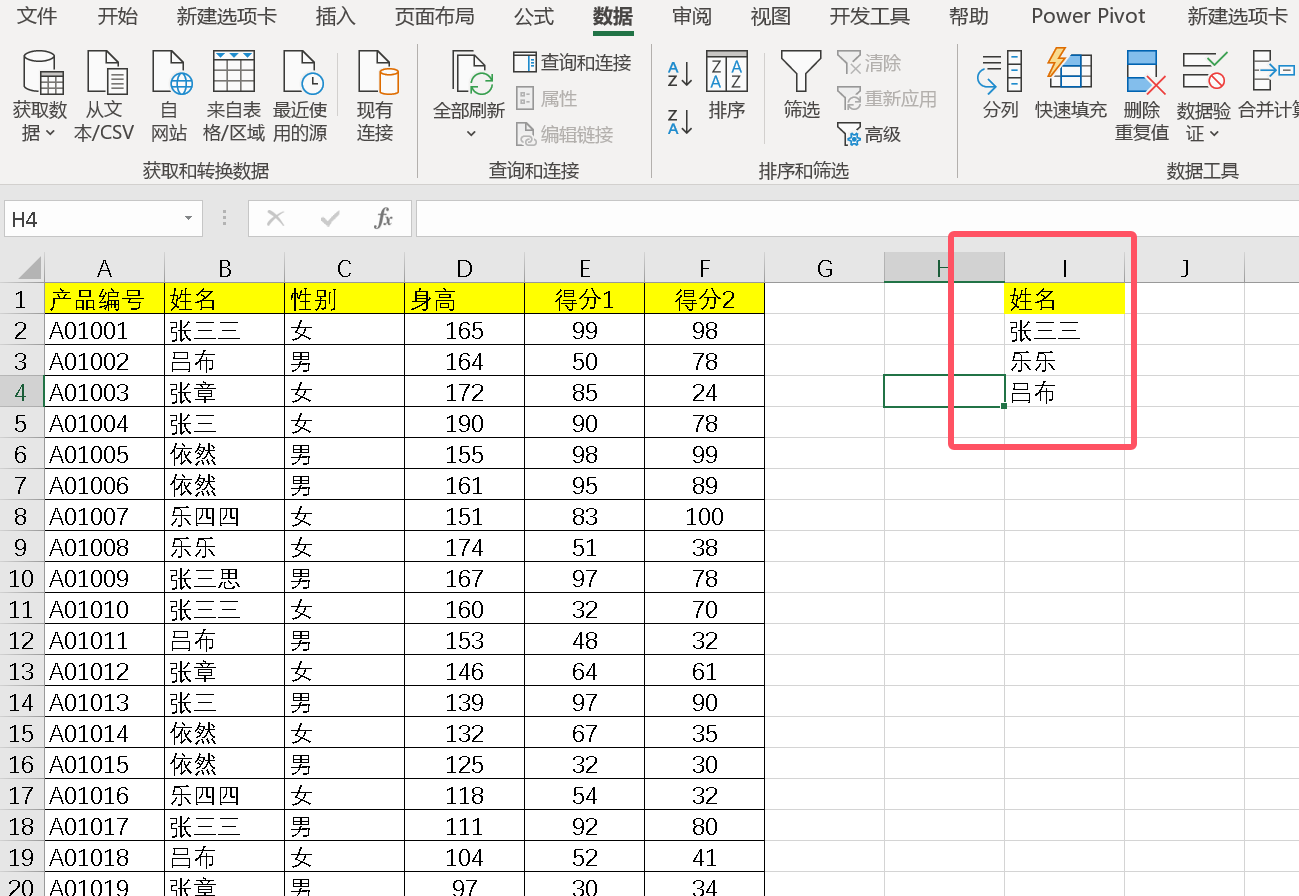1299x896 pixels.
Task: Expand the 全部刷新 dropdown arrow
Action: click(471, 134)
